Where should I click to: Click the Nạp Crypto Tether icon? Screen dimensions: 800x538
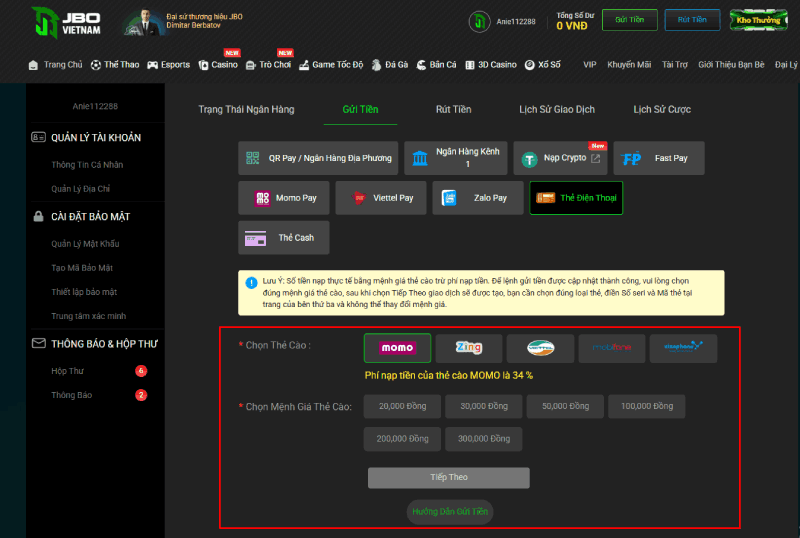(x=529, y=160)
